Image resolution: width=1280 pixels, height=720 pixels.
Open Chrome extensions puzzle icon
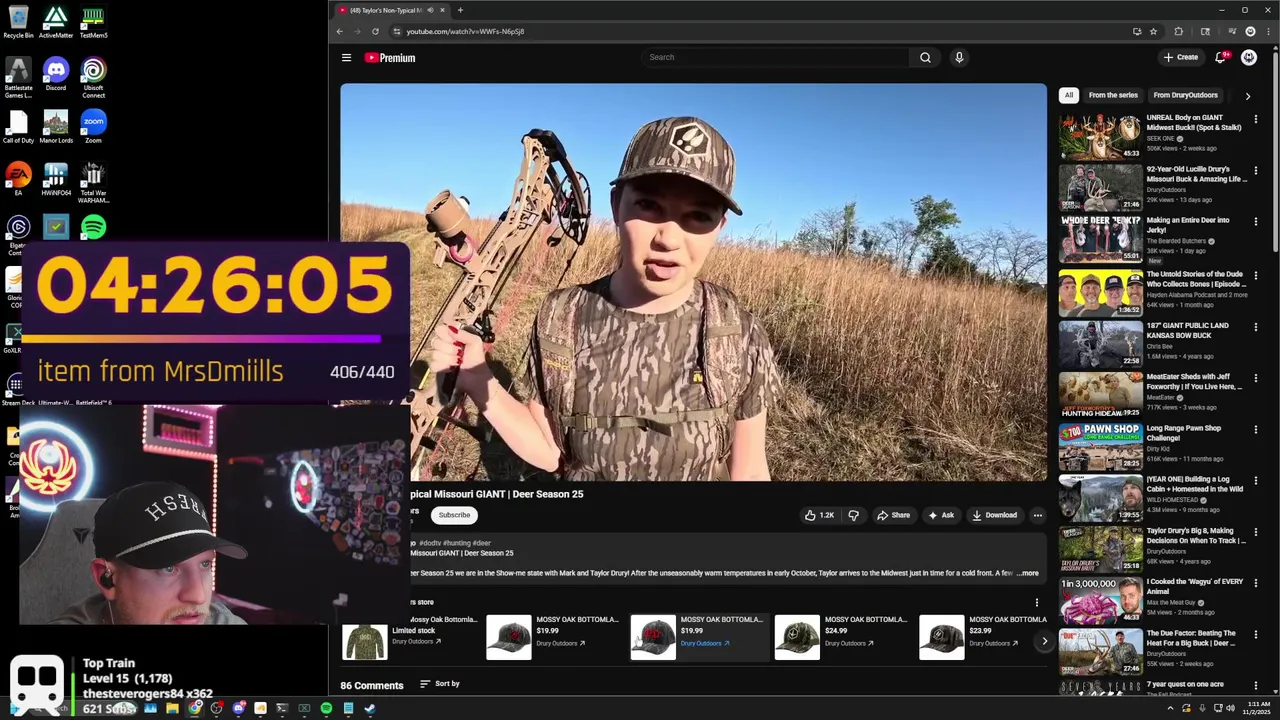(x=1178, y=31)
